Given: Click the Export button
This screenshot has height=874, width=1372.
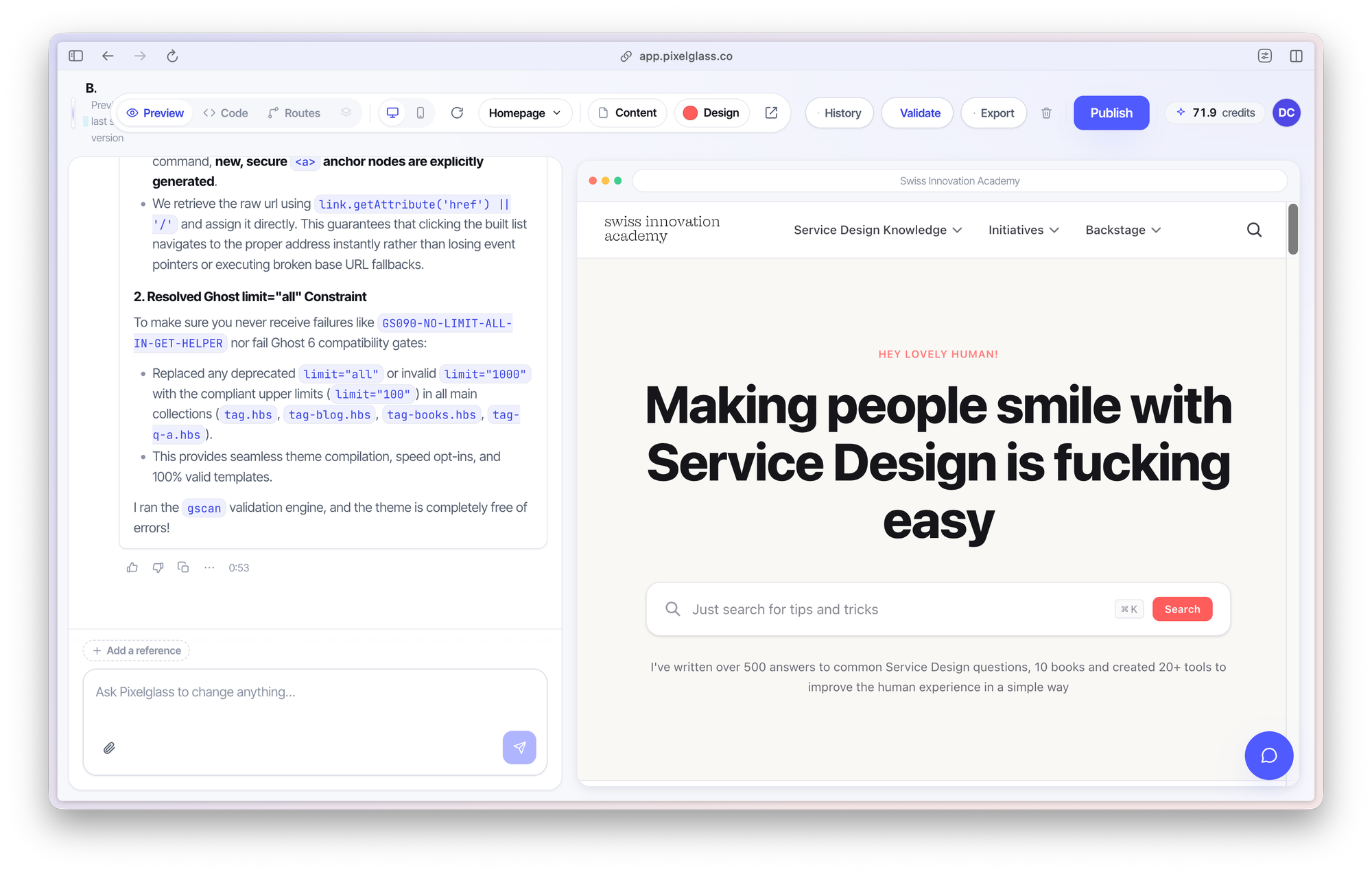Looking at the screenshot, I should tap(994, 113).
